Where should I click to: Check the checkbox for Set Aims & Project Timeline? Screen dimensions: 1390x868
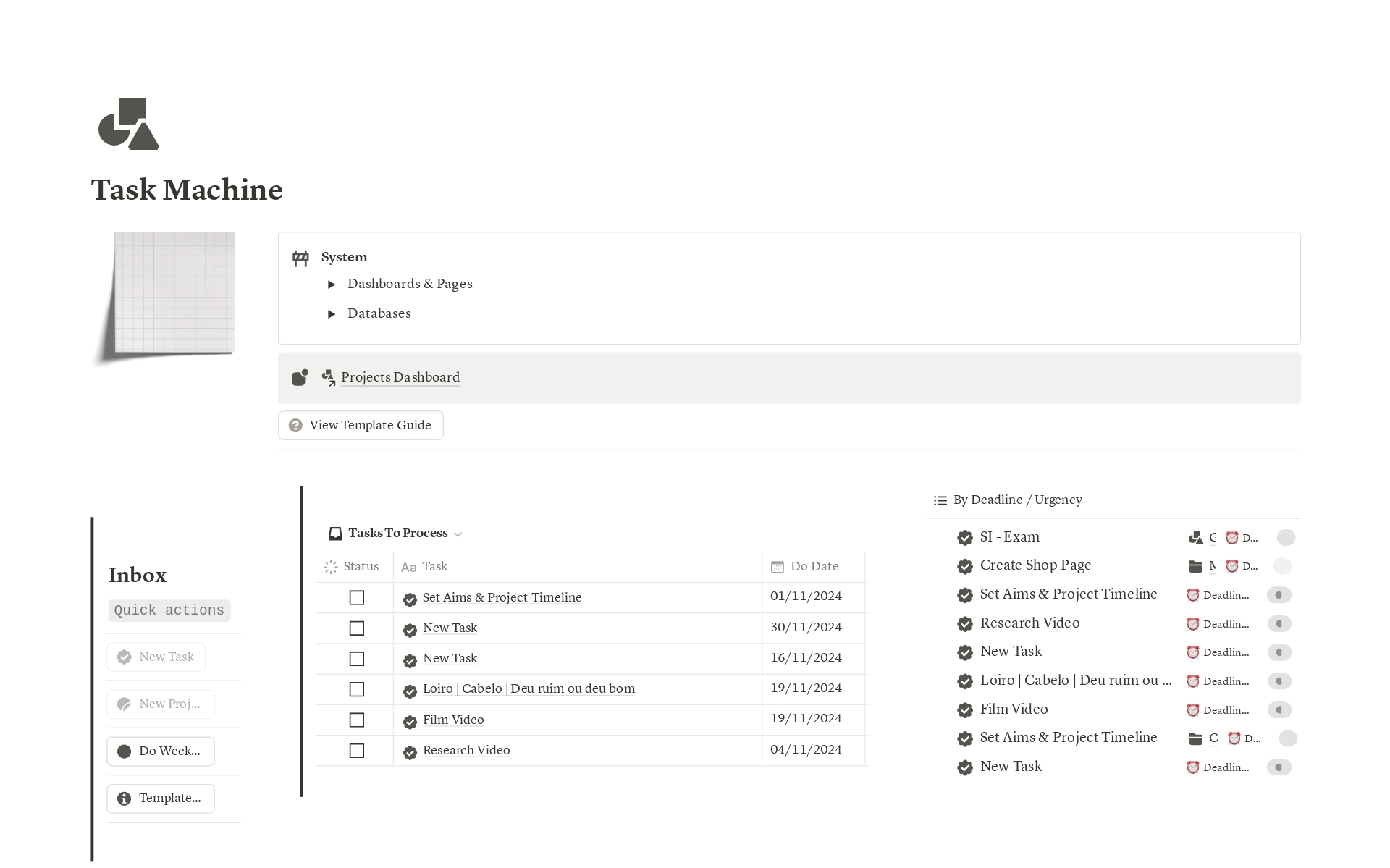click(356, 597)
